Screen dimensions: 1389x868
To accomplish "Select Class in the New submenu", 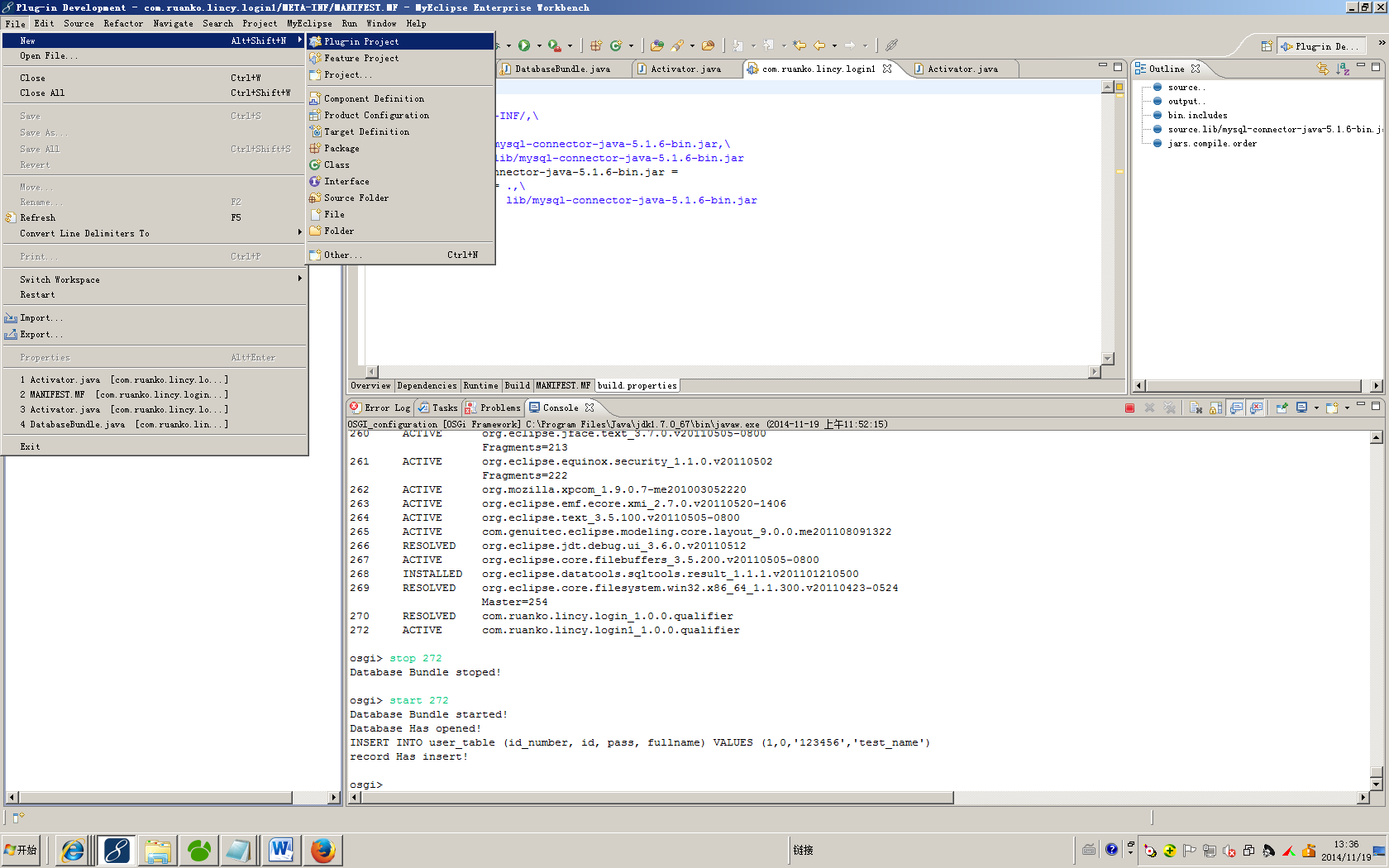I will click(x=401, y=165).
